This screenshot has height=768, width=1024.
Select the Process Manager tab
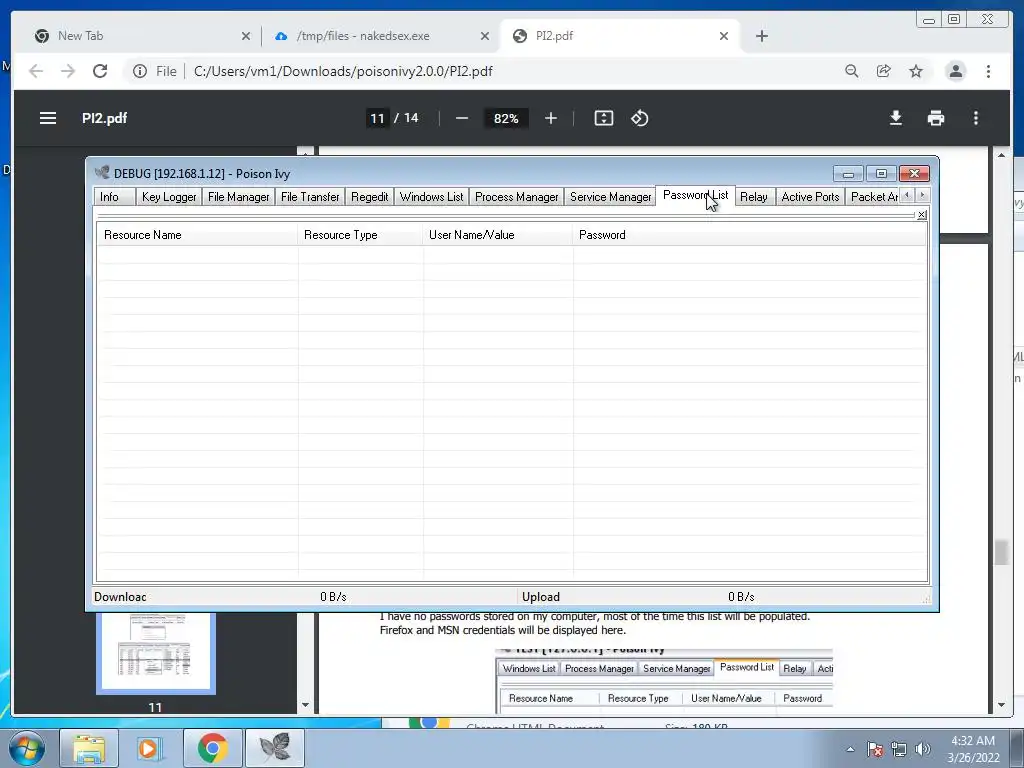[x=517, y=197]
